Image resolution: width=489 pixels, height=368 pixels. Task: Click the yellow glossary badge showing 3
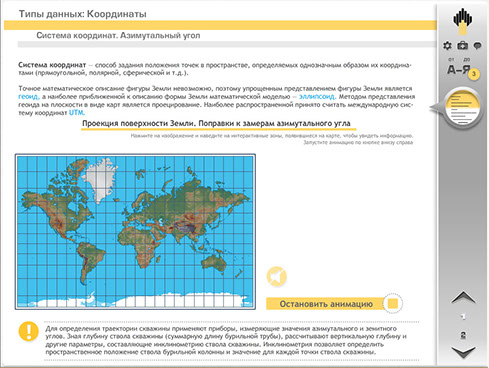[x=474, y=74]
